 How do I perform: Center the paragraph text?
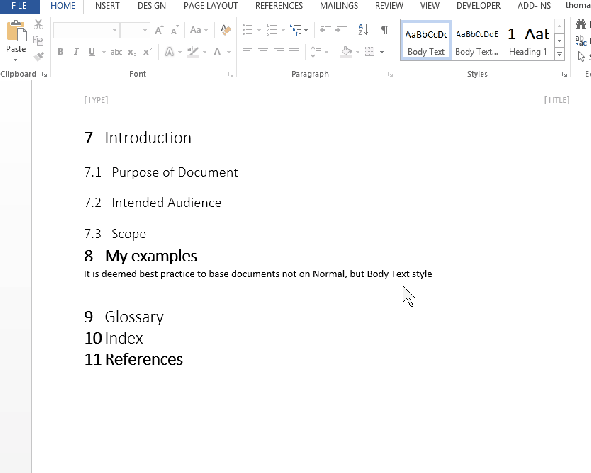pyautogui.click(x=263, y=50)
